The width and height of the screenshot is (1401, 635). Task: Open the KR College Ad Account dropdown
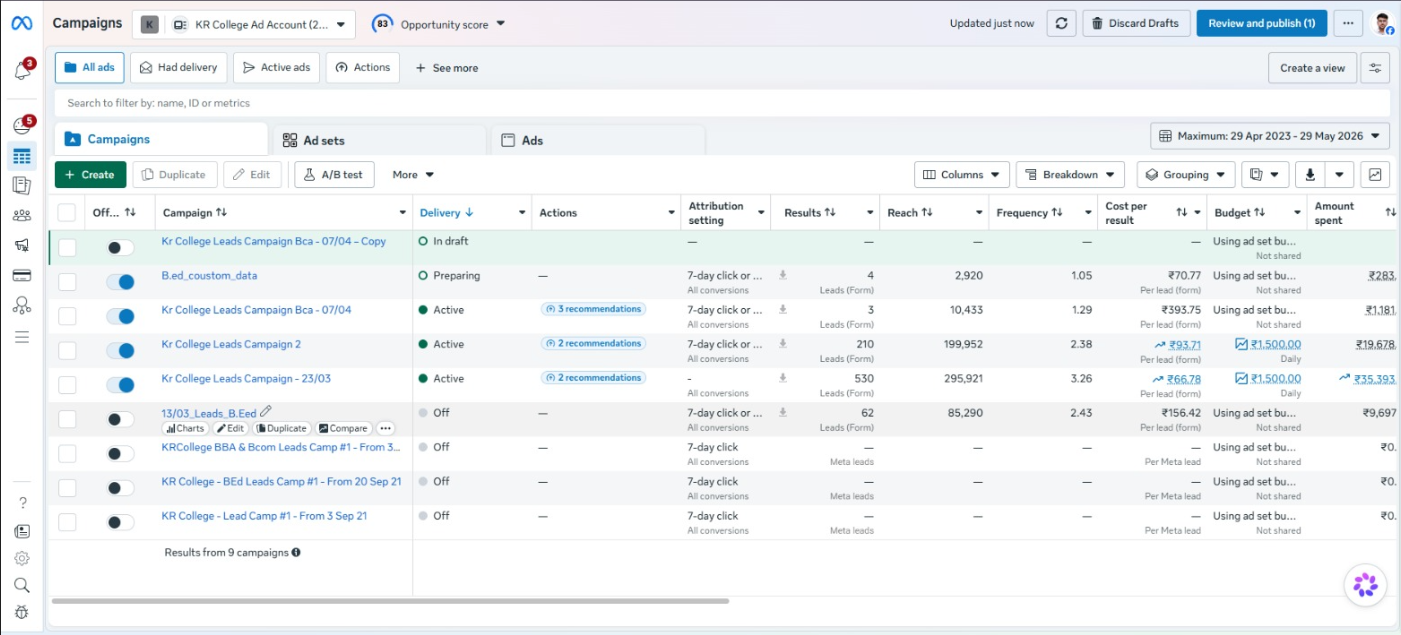coord(244,24)
